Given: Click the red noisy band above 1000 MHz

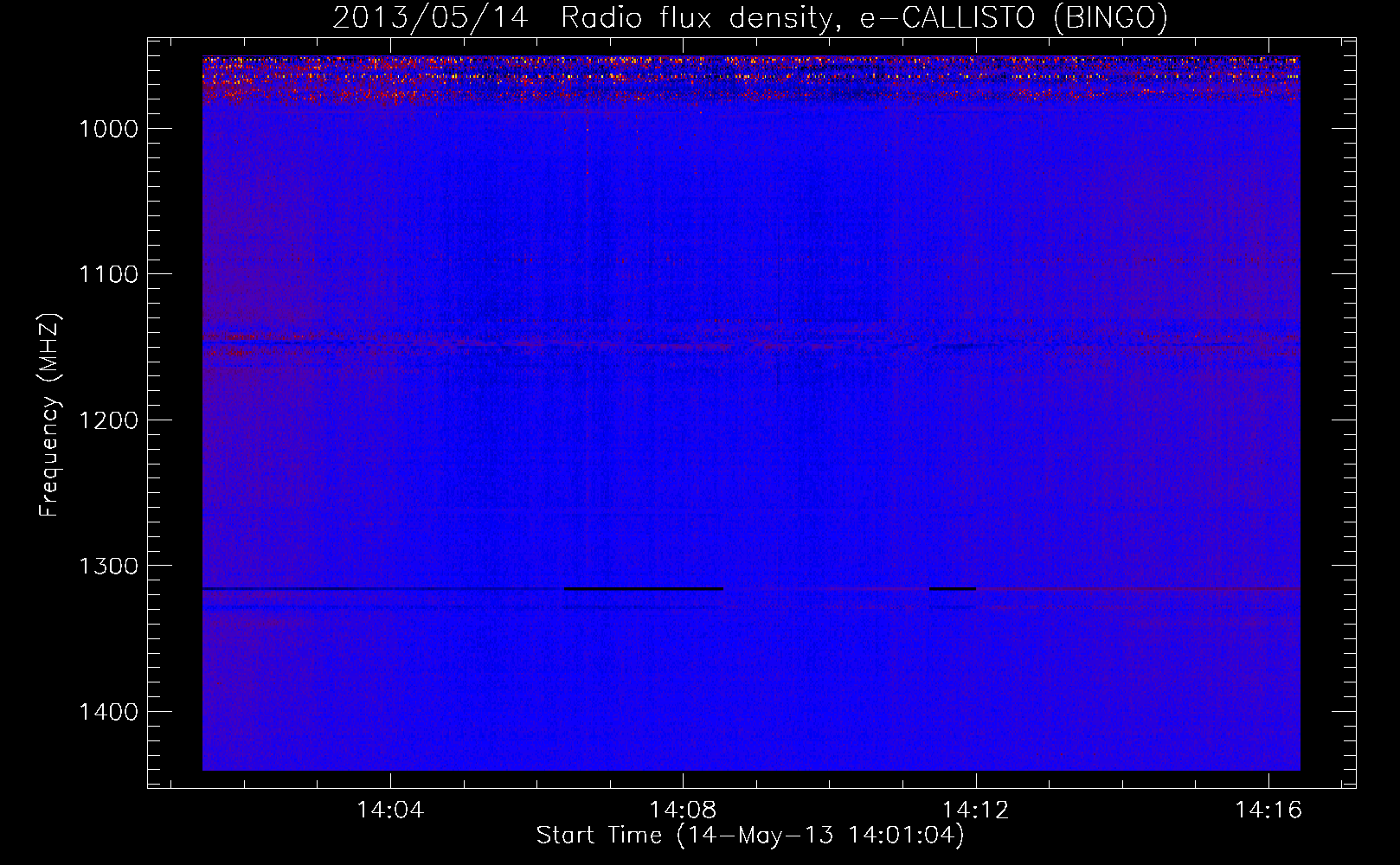Looking at the screenshot, I should pos(751,80).
